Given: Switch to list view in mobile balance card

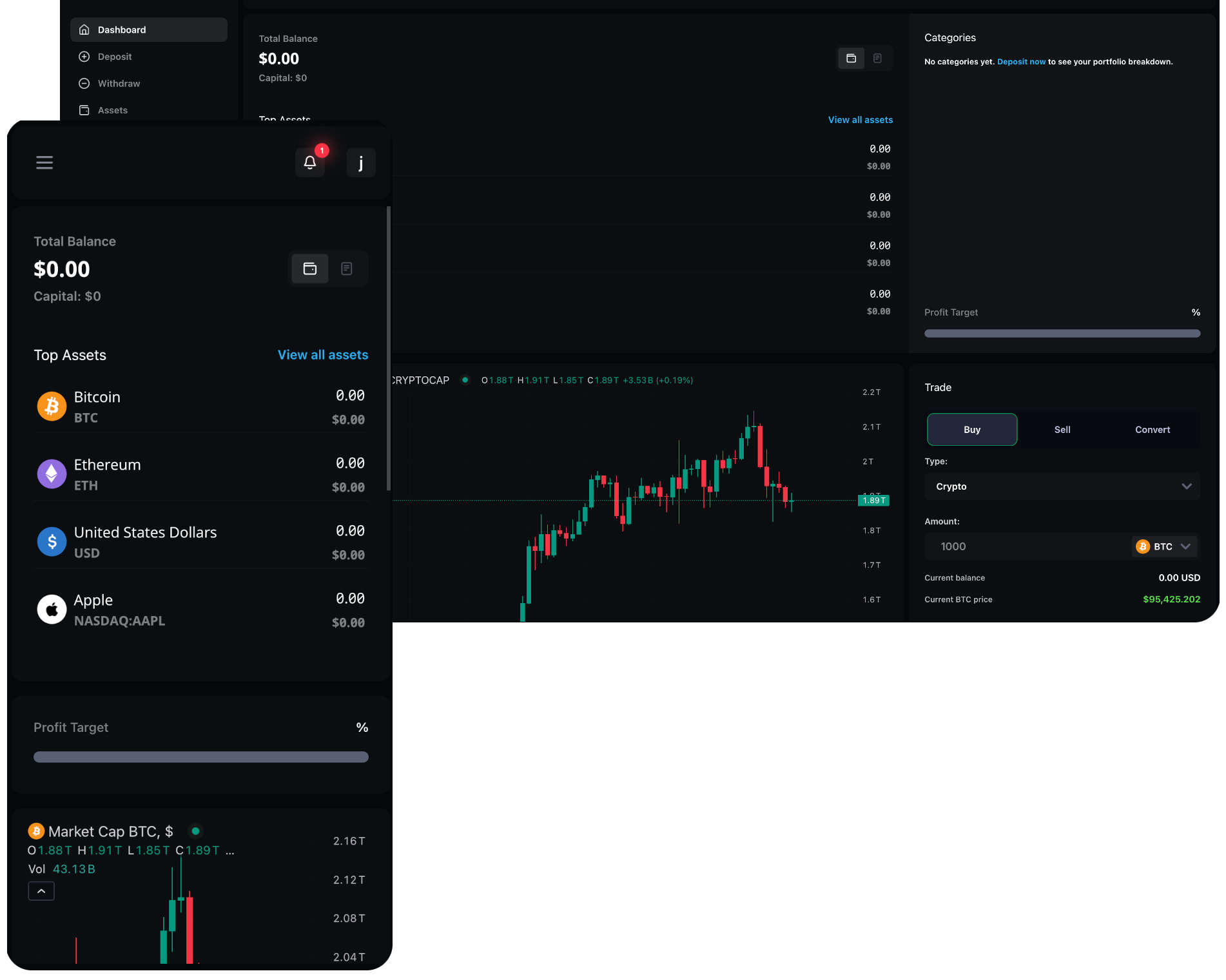Looking at the screenshot, I should click(347, 269).
